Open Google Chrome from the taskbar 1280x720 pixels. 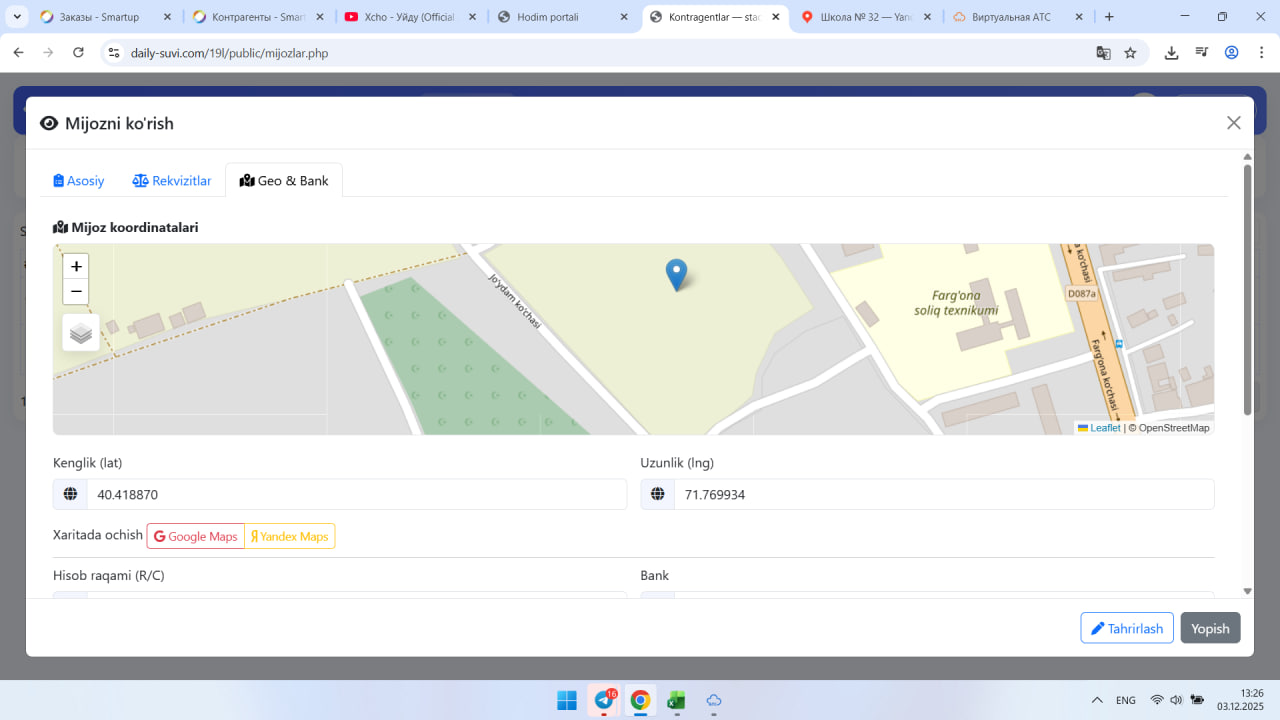640,700
